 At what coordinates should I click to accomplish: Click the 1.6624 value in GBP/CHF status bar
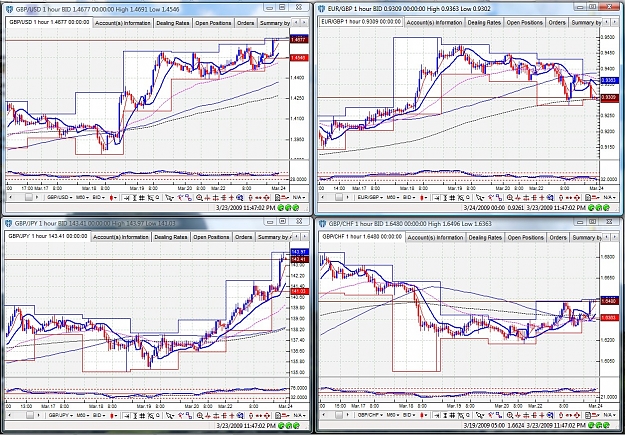pos(516,425)
